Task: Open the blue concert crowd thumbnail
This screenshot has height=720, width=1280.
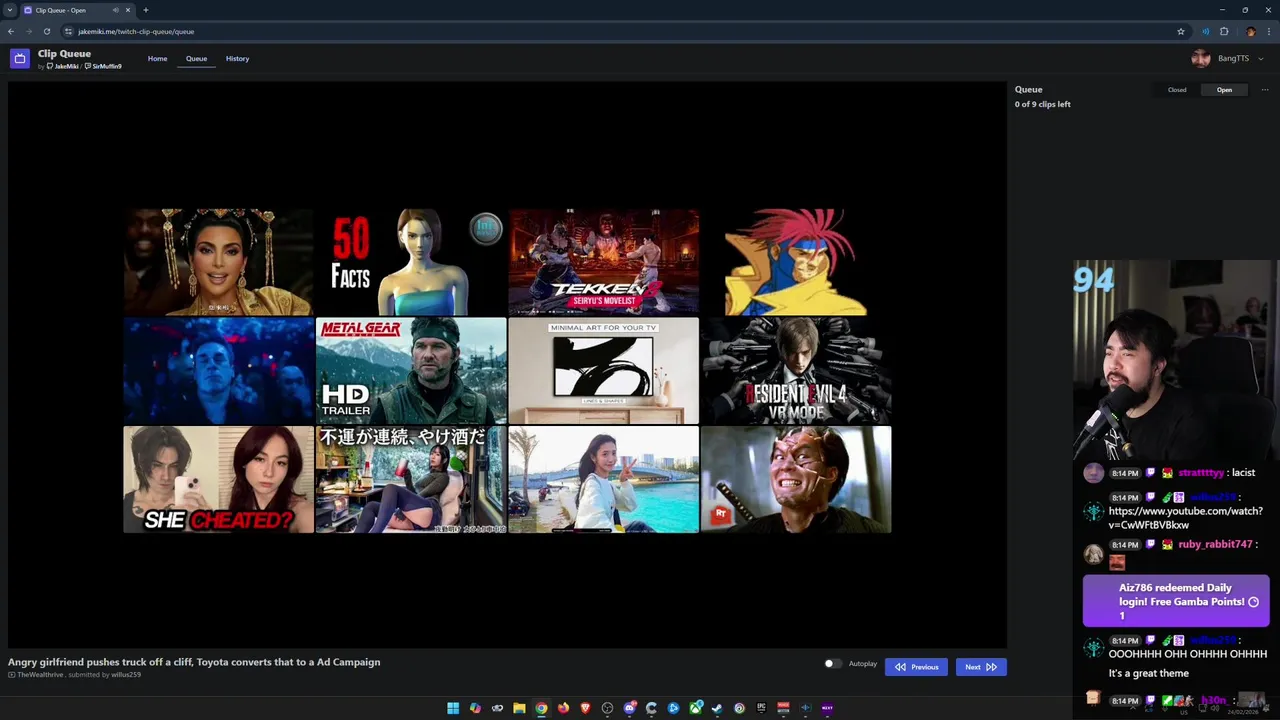Action: pos(218,371)
